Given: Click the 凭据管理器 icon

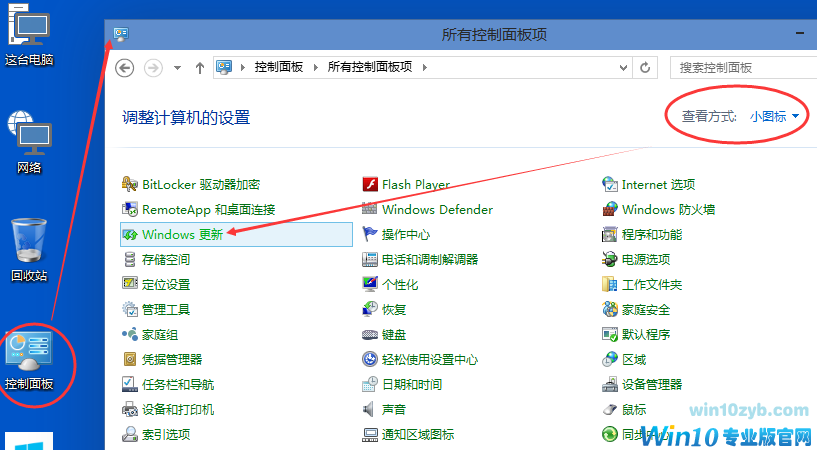Looking at the screenshot, I should click(130, 359).
